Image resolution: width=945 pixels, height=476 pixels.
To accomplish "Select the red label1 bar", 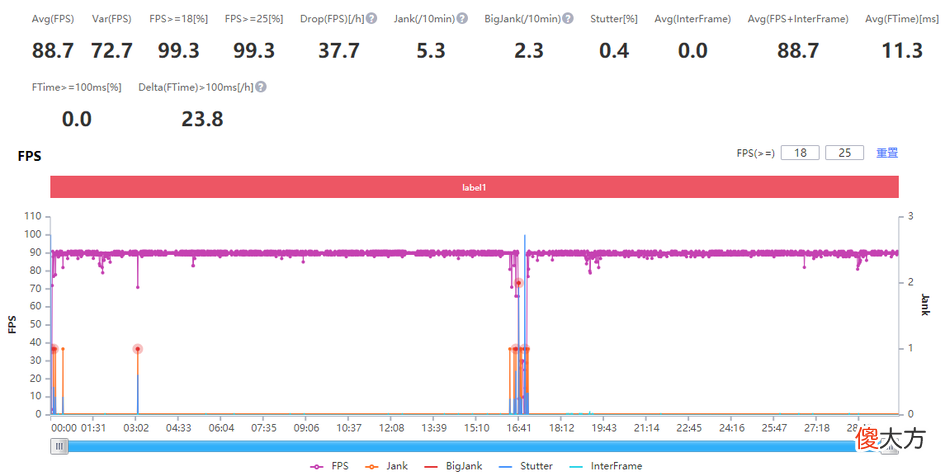I will point(474,187).
